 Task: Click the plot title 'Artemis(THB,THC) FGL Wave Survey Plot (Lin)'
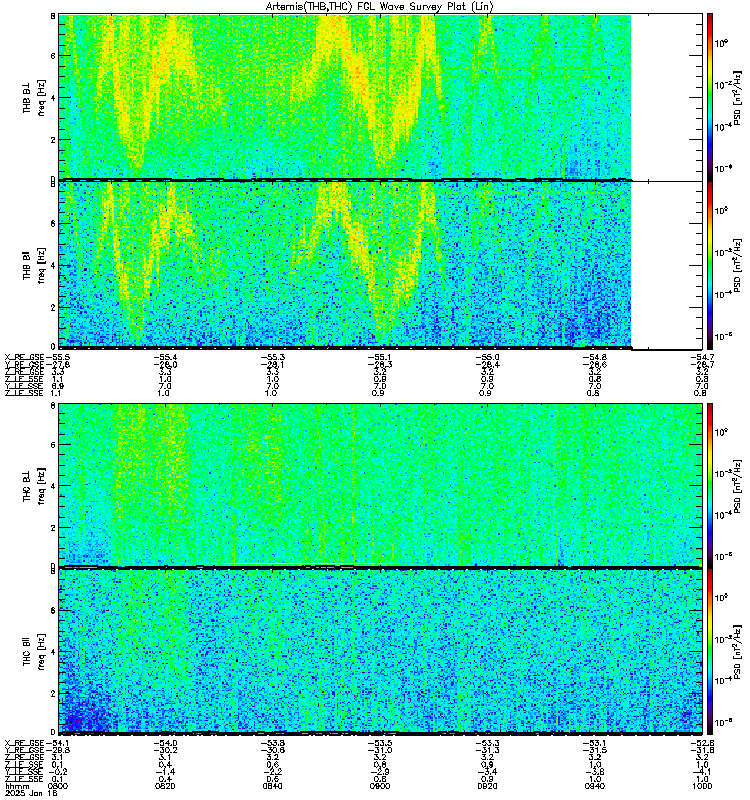(x=380, y=6)
